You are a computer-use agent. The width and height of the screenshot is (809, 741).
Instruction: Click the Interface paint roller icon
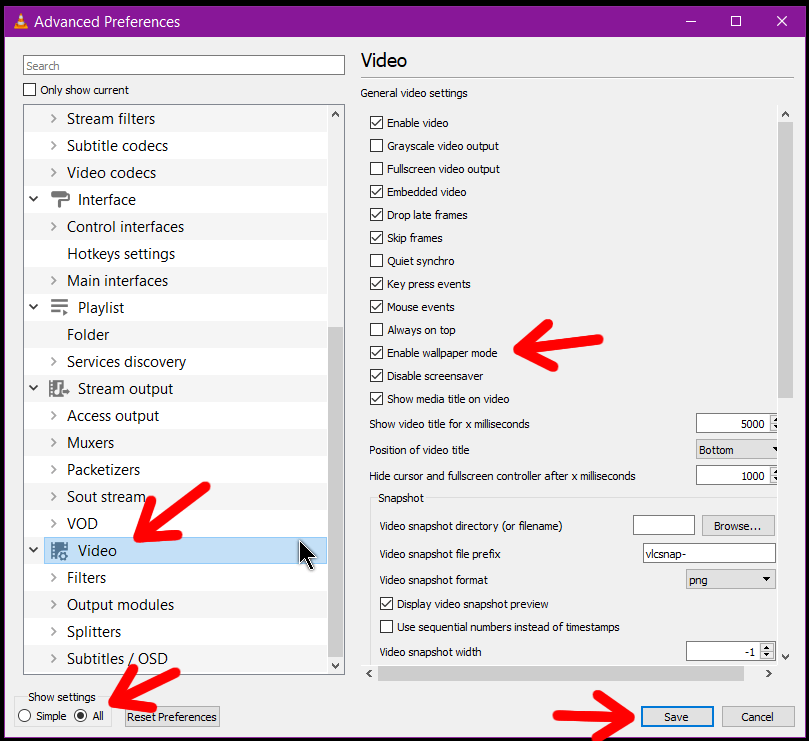pyautogui.click(x=60, y=199)
